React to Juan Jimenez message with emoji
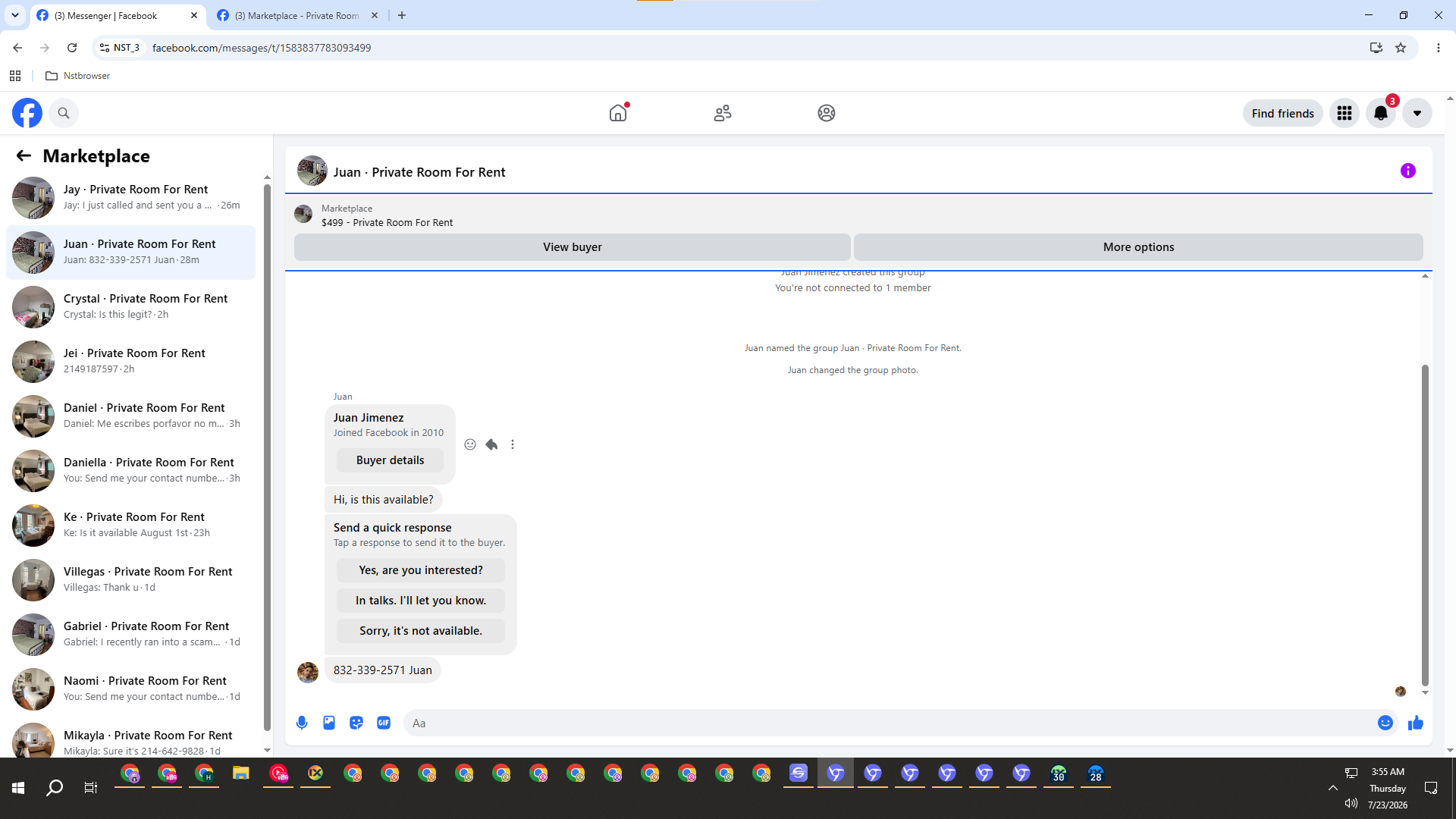This screenshot has height=819, width=1456. (470, 444)
